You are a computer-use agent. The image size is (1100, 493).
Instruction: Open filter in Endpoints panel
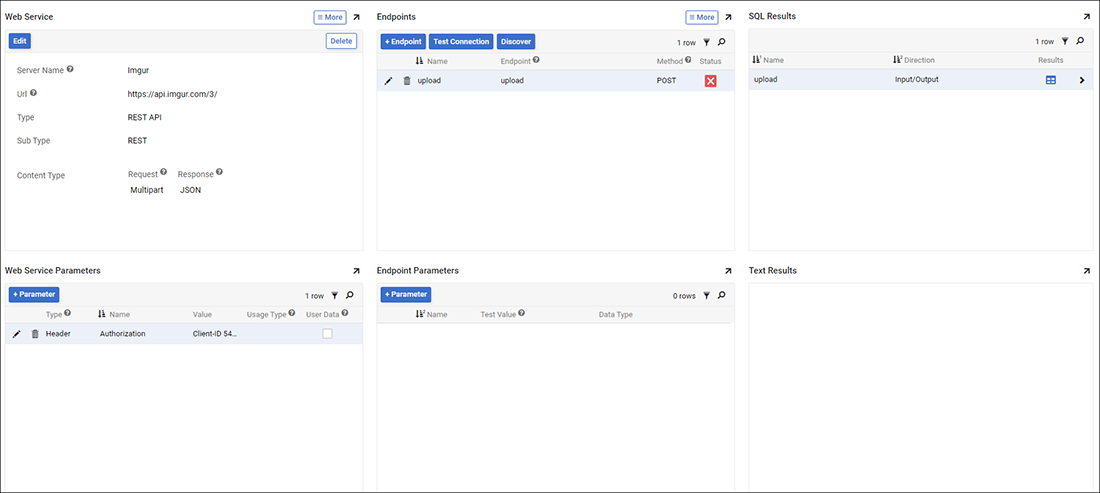(706, 43)
